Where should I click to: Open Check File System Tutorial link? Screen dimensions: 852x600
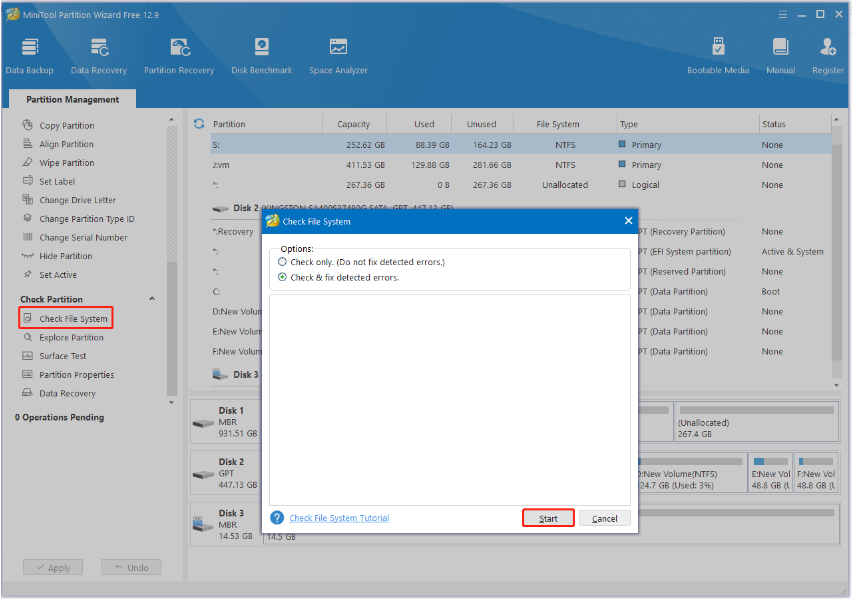(339, 518)
